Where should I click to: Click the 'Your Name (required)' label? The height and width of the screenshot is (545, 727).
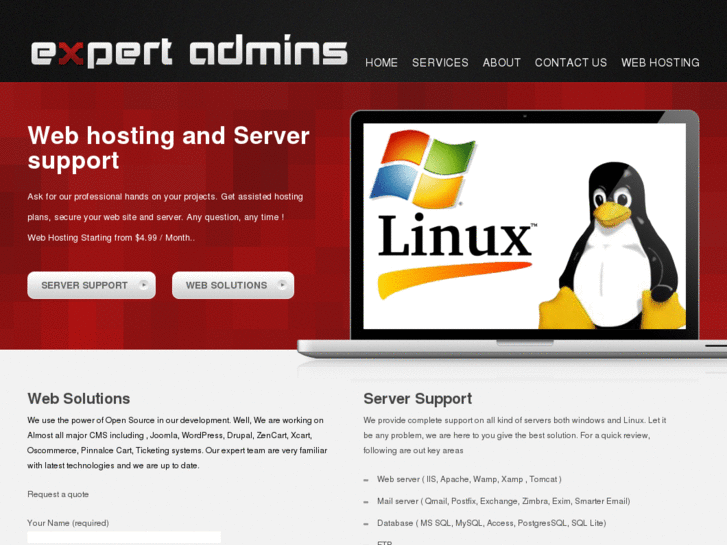click(68, 523)
